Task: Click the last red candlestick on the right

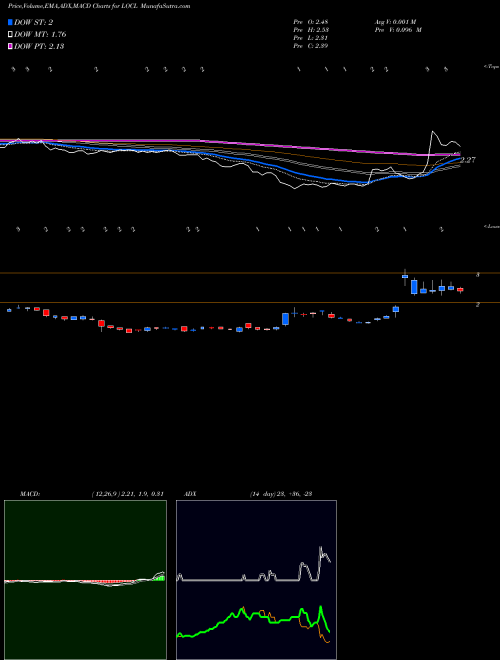Action: [460, 290]
